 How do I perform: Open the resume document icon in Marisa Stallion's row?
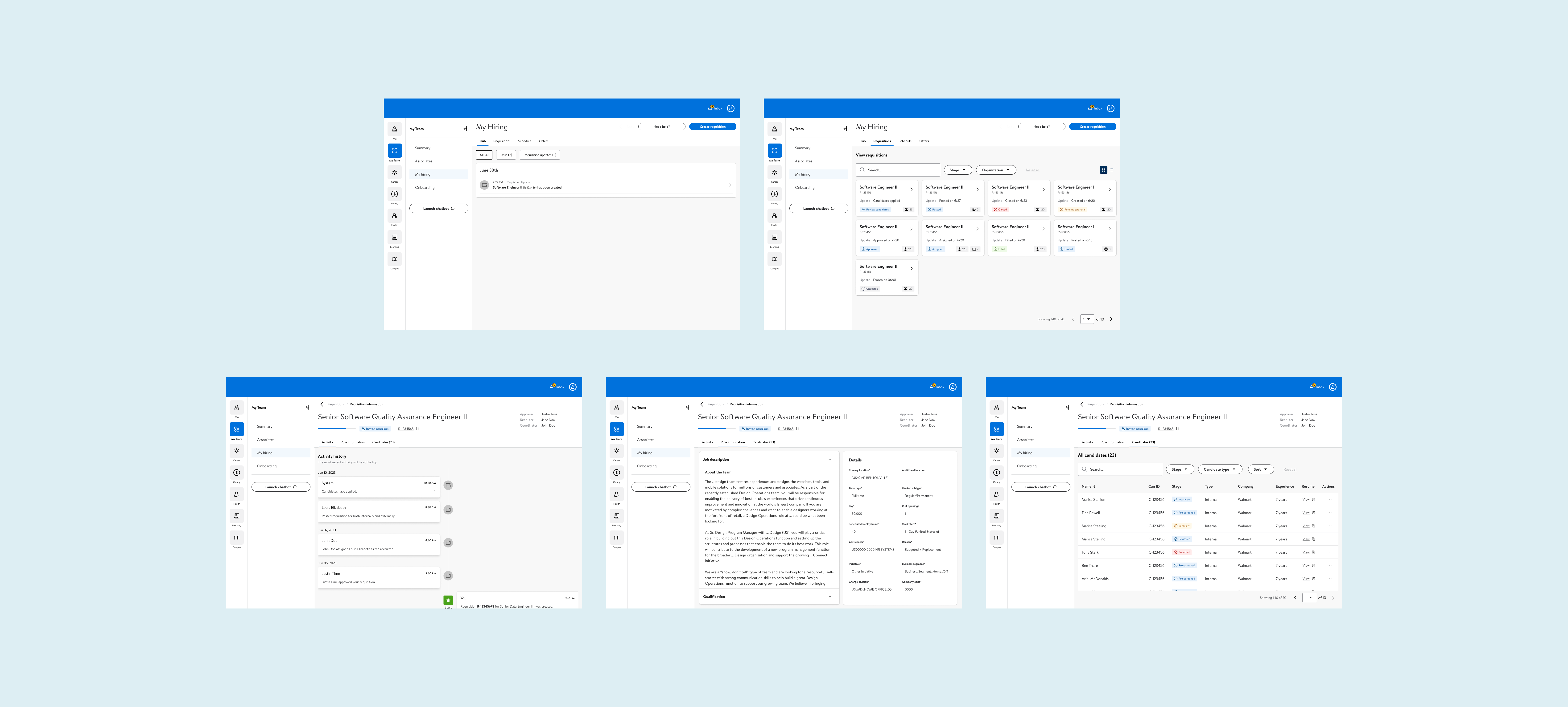(1314, 500)
